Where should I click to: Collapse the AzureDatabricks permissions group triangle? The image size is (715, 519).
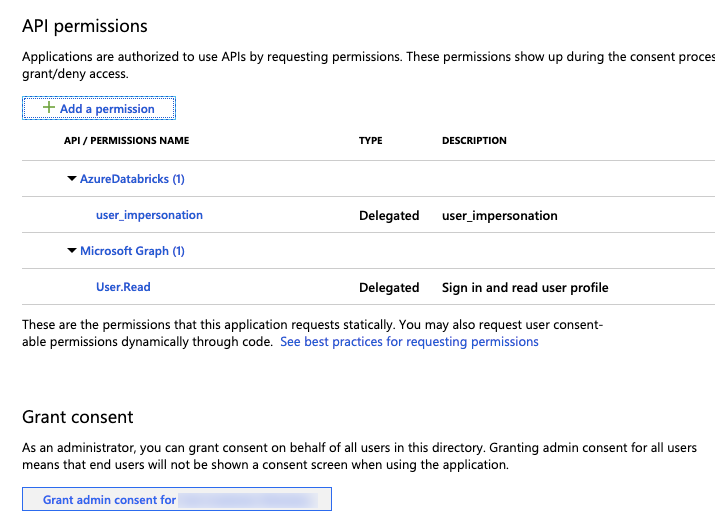tap(72, 179)
